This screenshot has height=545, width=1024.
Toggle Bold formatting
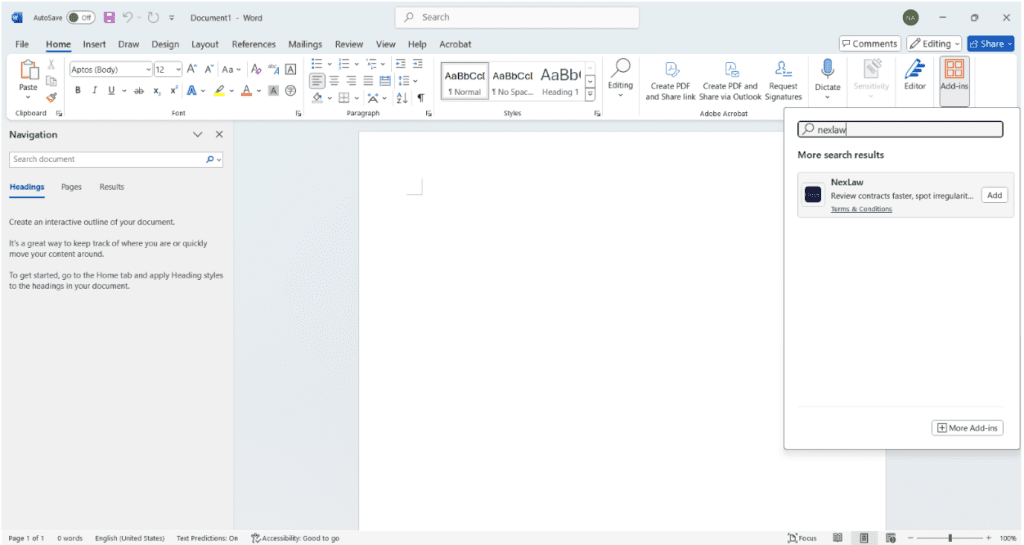coord(78,91)
